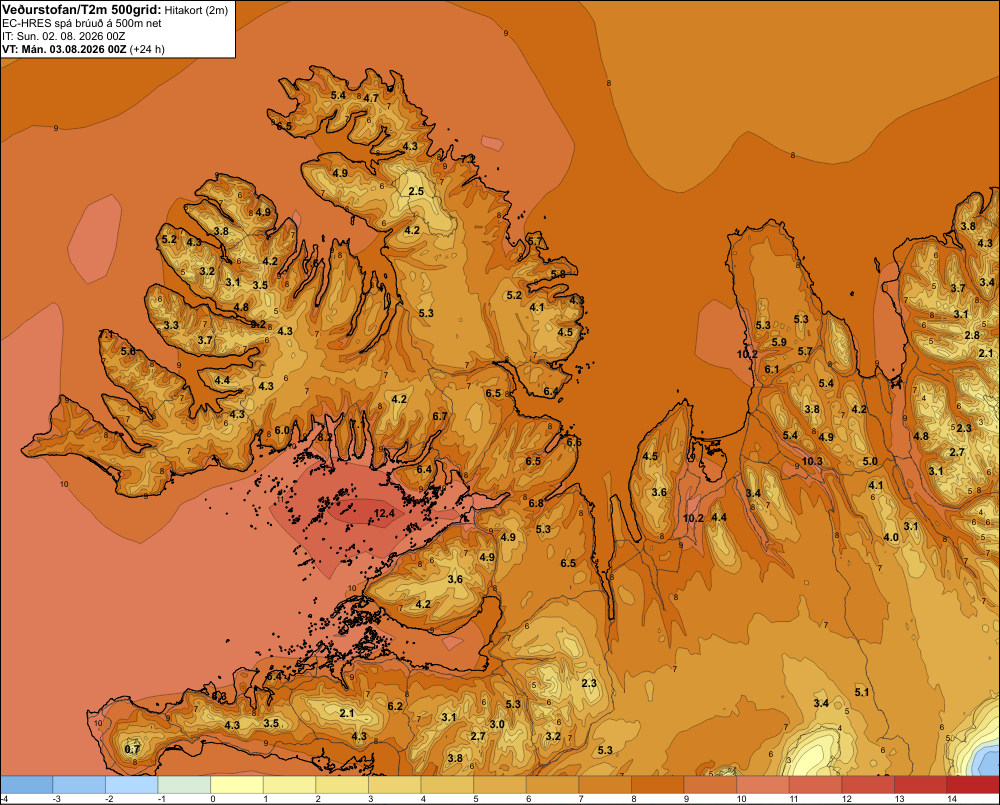1000x805 pixels.
Task: Click the 6.8 temperature label
Action: pyautogui.click(x=536, y=503)
